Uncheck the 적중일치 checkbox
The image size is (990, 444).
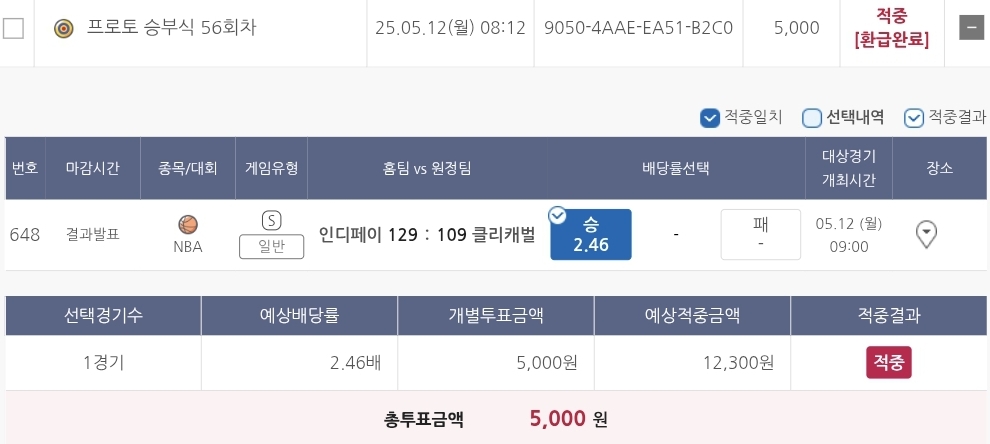click(710, 118)
